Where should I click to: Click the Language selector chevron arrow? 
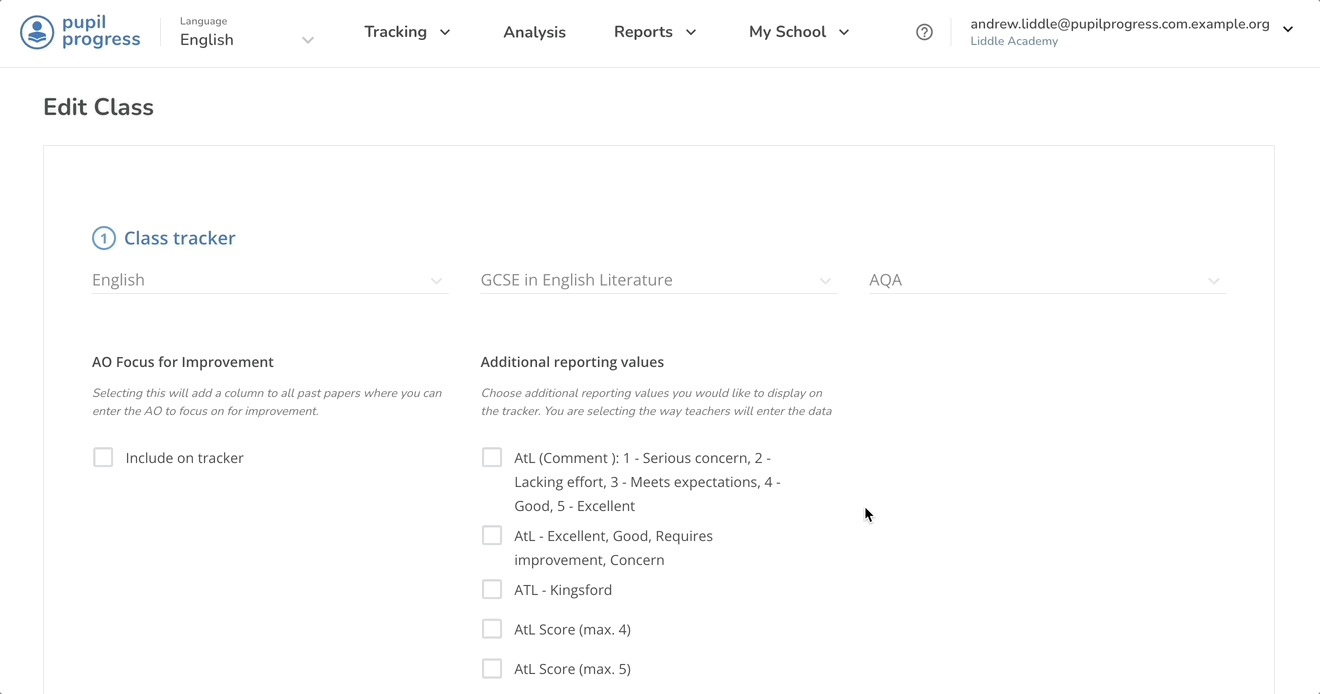click(x=308, y=40)
